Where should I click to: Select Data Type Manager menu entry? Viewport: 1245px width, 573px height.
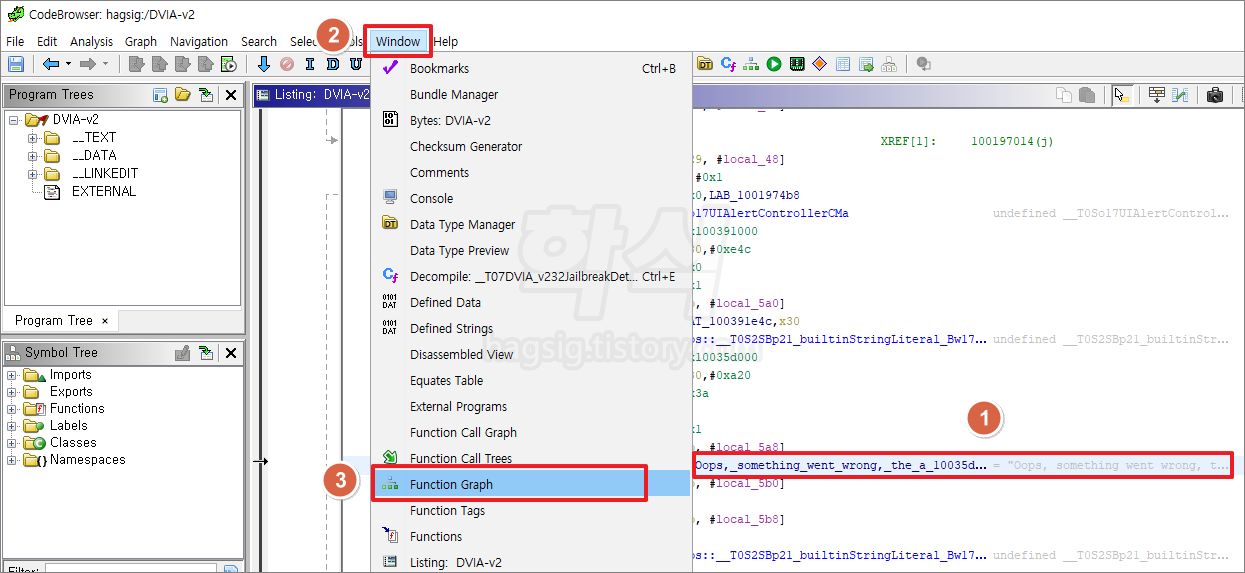click(531, 224)
